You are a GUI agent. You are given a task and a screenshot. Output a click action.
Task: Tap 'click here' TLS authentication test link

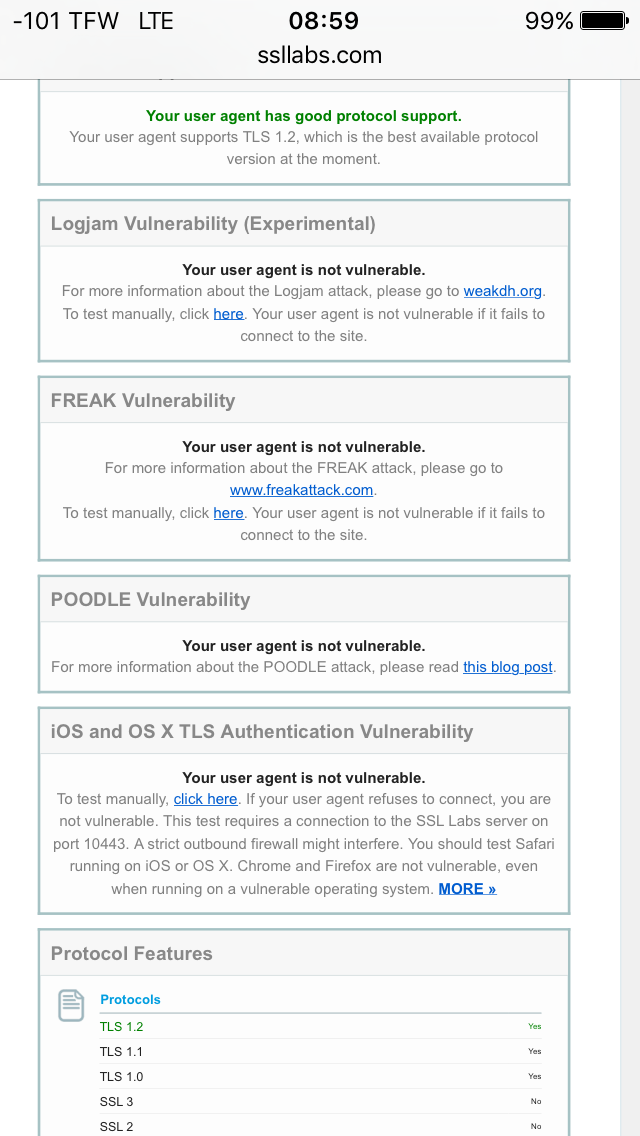[205, 799]
